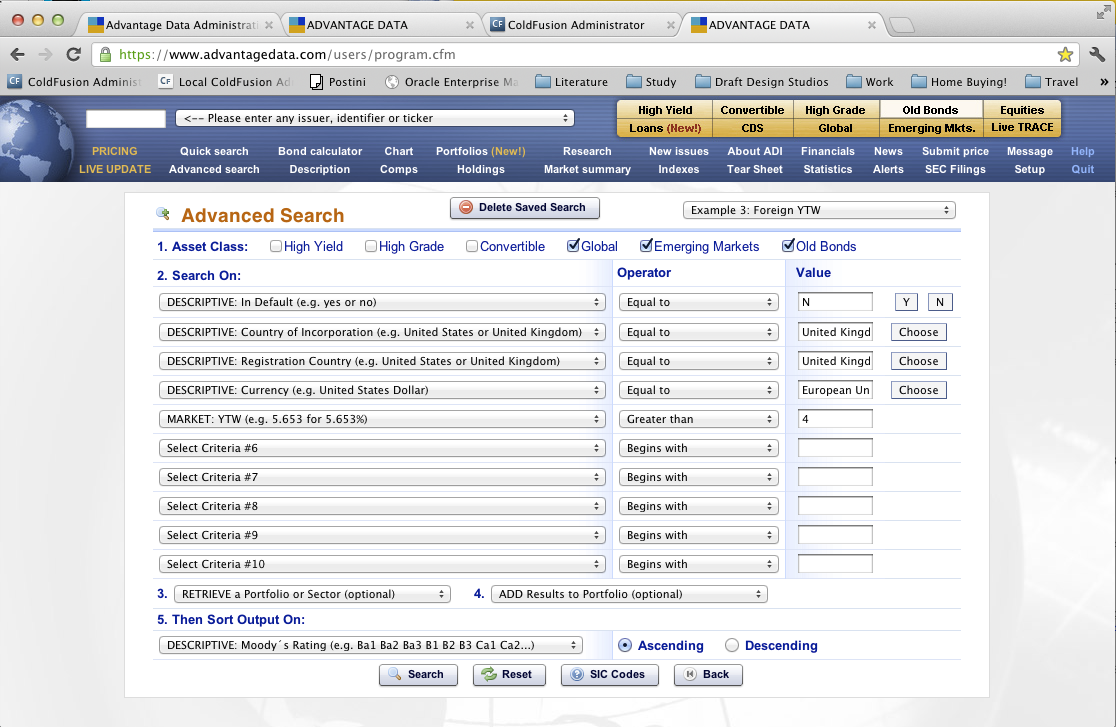1116x727 pixels.
Task: Select Descending sort order
Action: pos(732,645)
